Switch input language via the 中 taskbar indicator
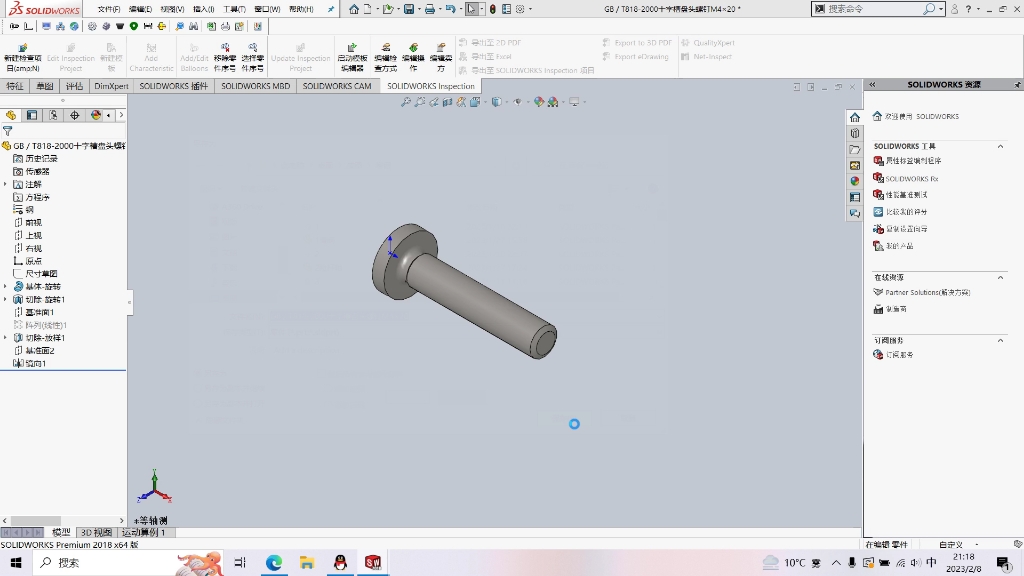The height and width of the screenshot is (576, 1024). coord(932,563)
